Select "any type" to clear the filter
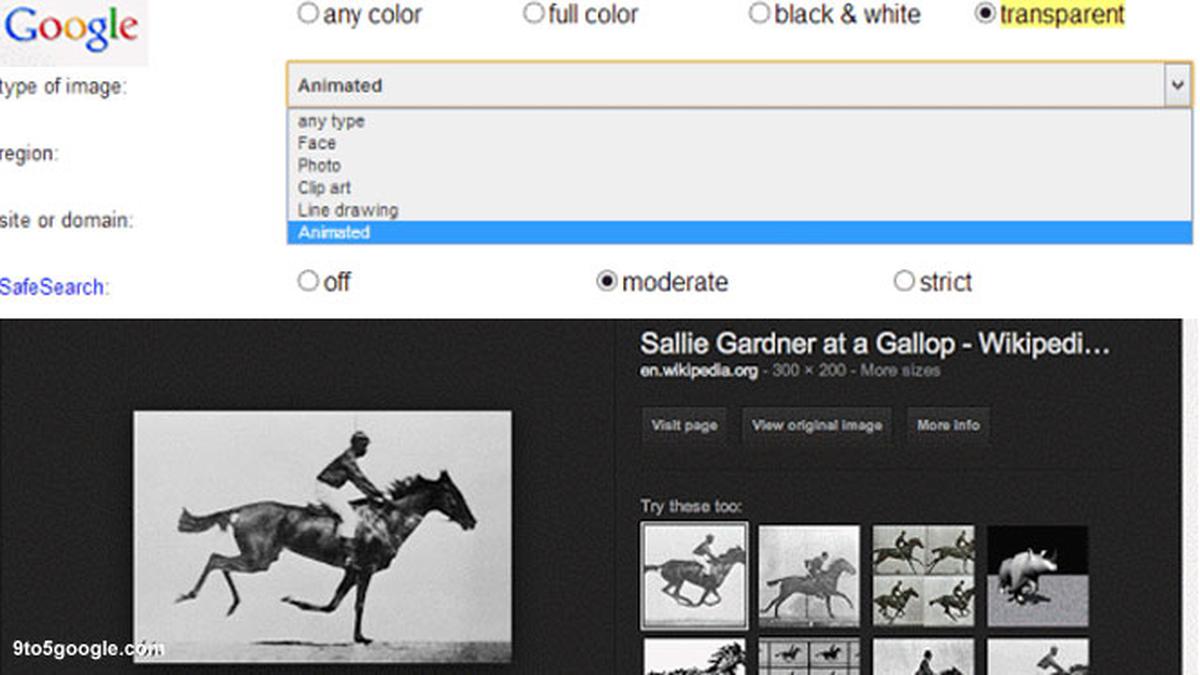1200x675 pixels. click(332, 121)
